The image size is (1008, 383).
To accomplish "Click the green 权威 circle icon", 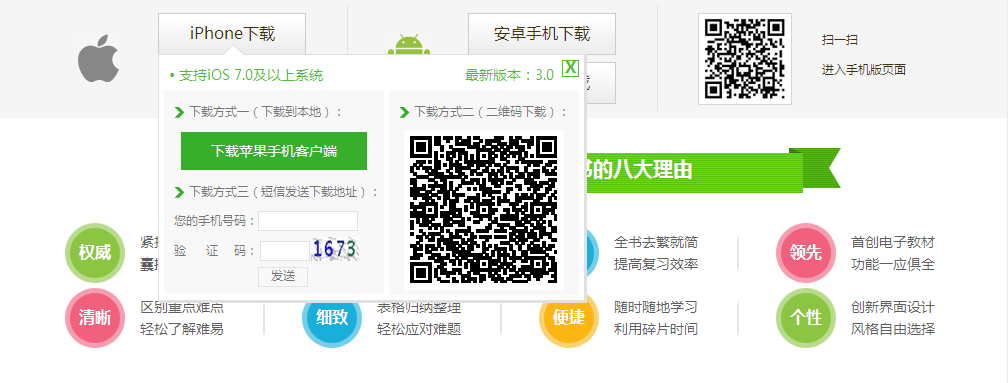I will pyautogui.click(x=95, y=253).
